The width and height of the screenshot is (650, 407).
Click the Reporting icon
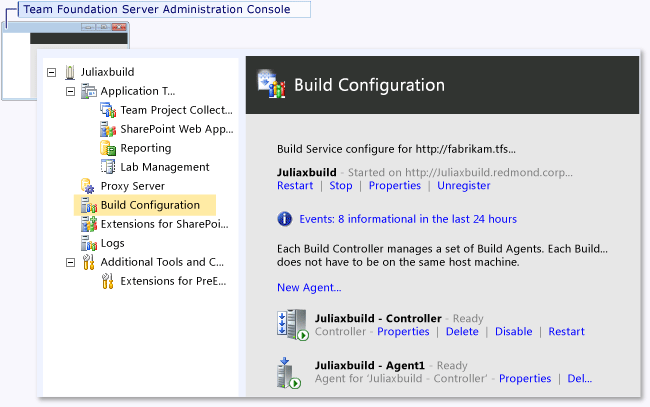[108, 148]
